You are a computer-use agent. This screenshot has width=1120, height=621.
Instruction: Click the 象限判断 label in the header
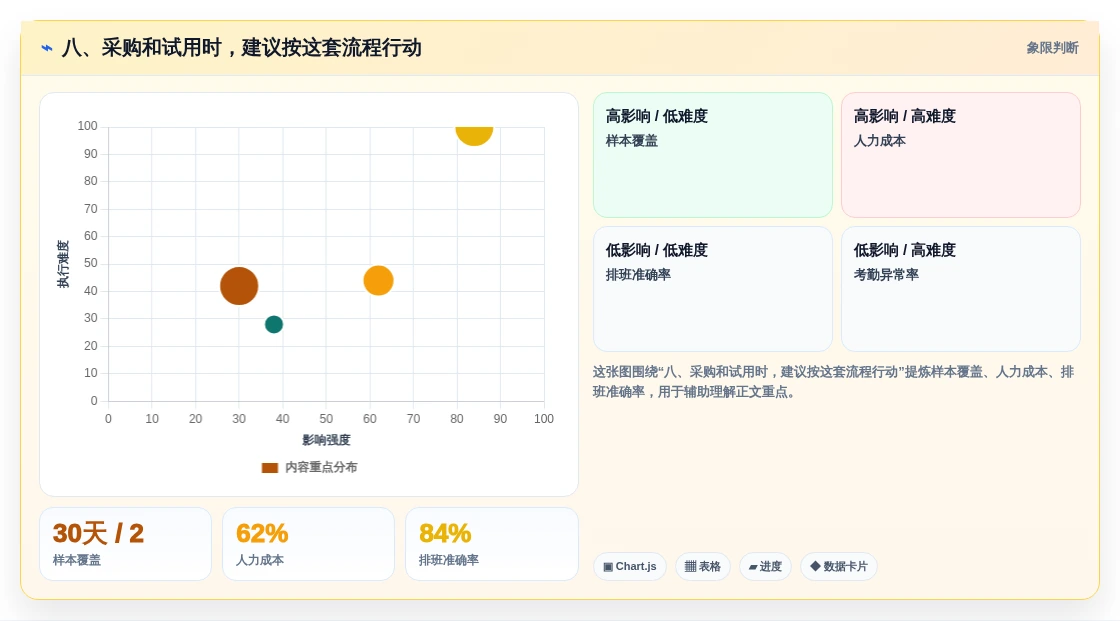point(1052,48)
